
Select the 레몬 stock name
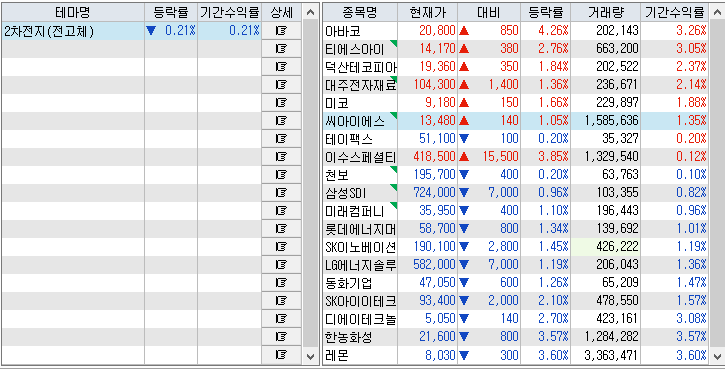tap(337, 356)
